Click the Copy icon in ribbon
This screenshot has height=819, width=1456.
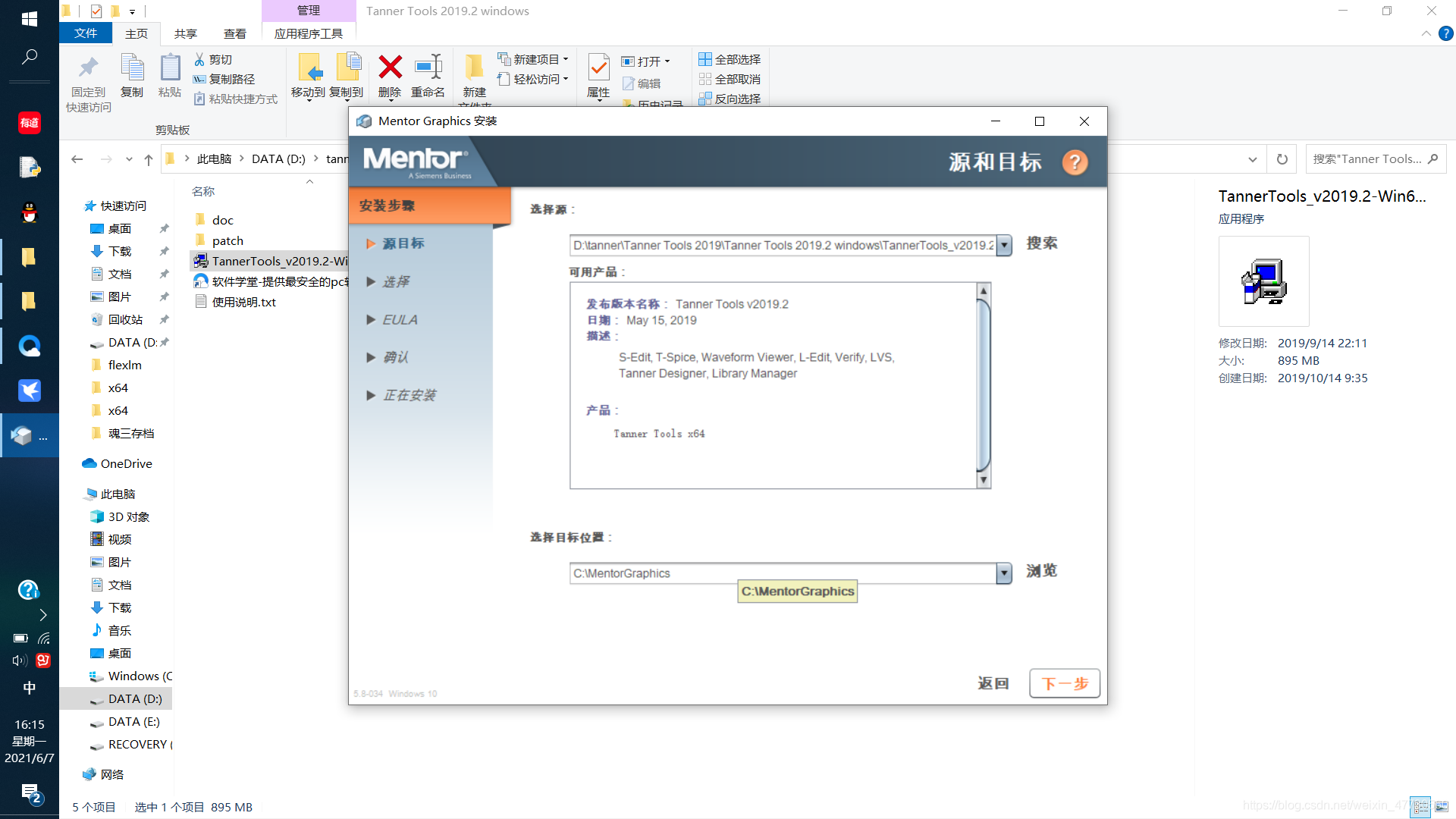tap(132, 68)
